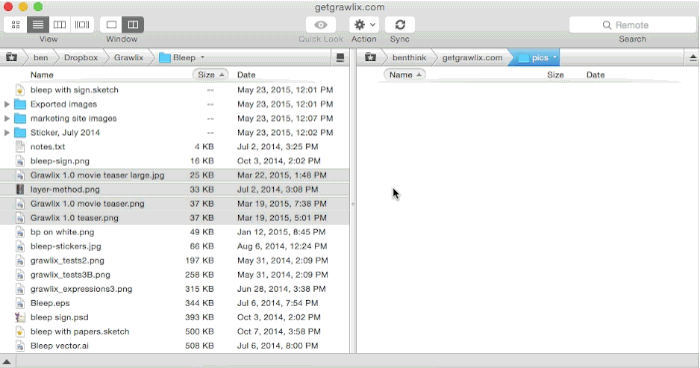Switch to column view
Viewport: 700px width, 368px height.
click(60, 25)
